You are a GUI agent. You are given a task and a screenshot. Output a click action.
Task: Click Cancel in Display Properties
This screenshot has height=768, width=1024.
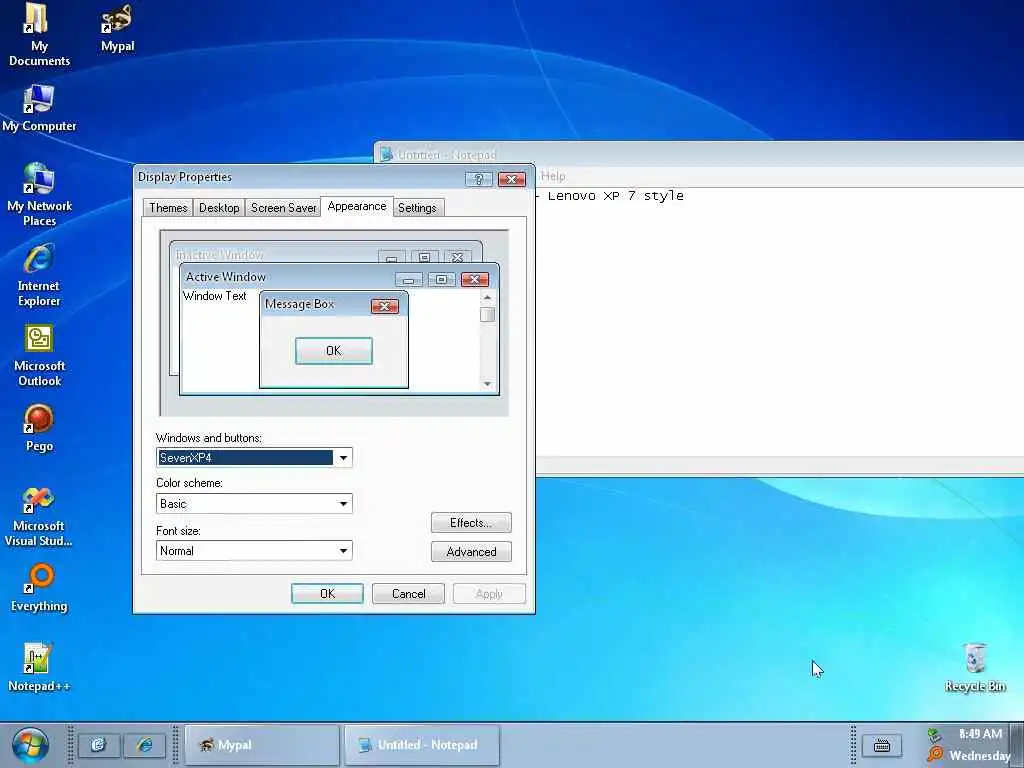click(408, 594)
